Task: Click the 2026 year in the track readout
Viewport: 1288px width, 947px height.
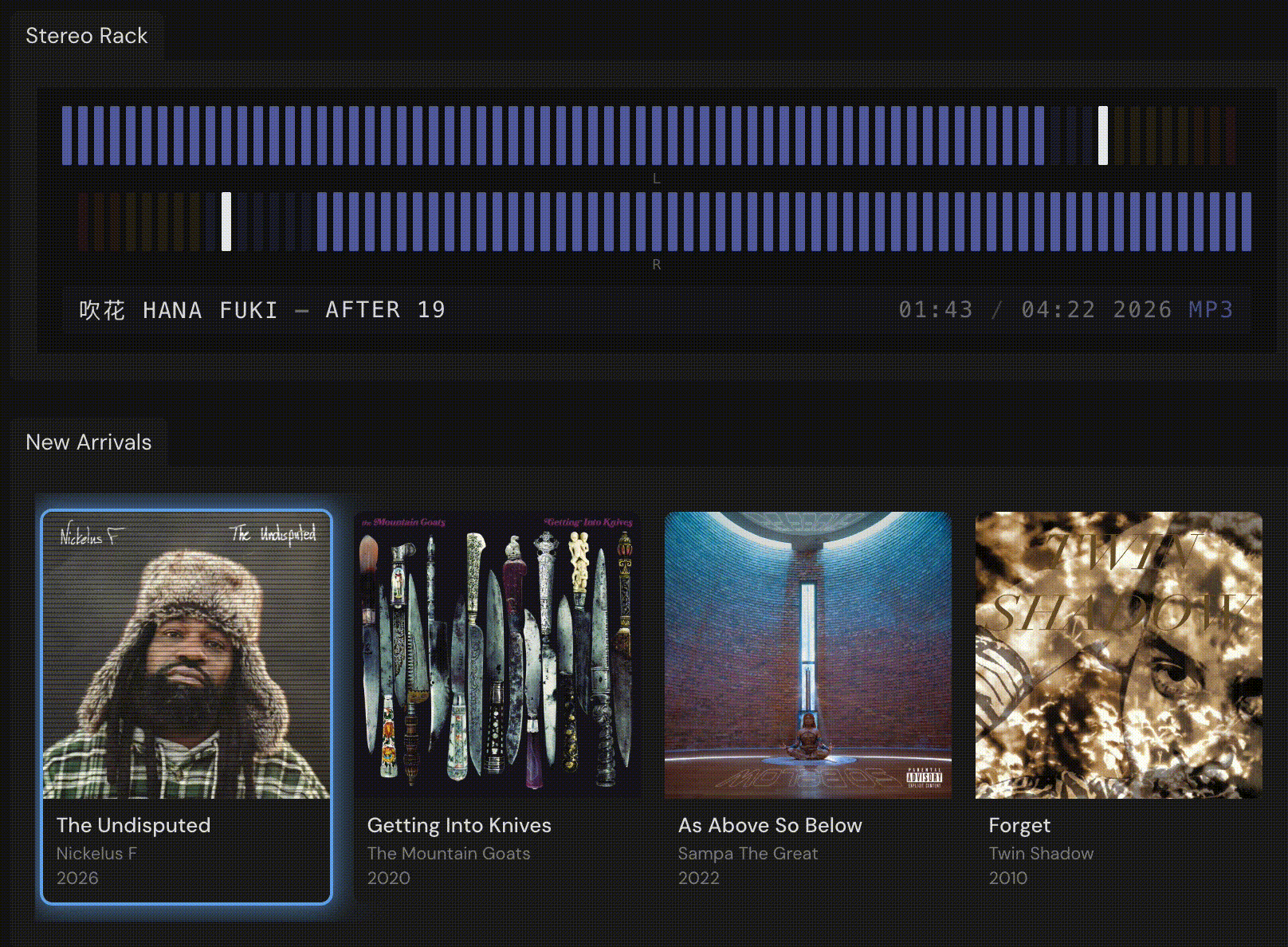Action: click(x=1142, y=309)
